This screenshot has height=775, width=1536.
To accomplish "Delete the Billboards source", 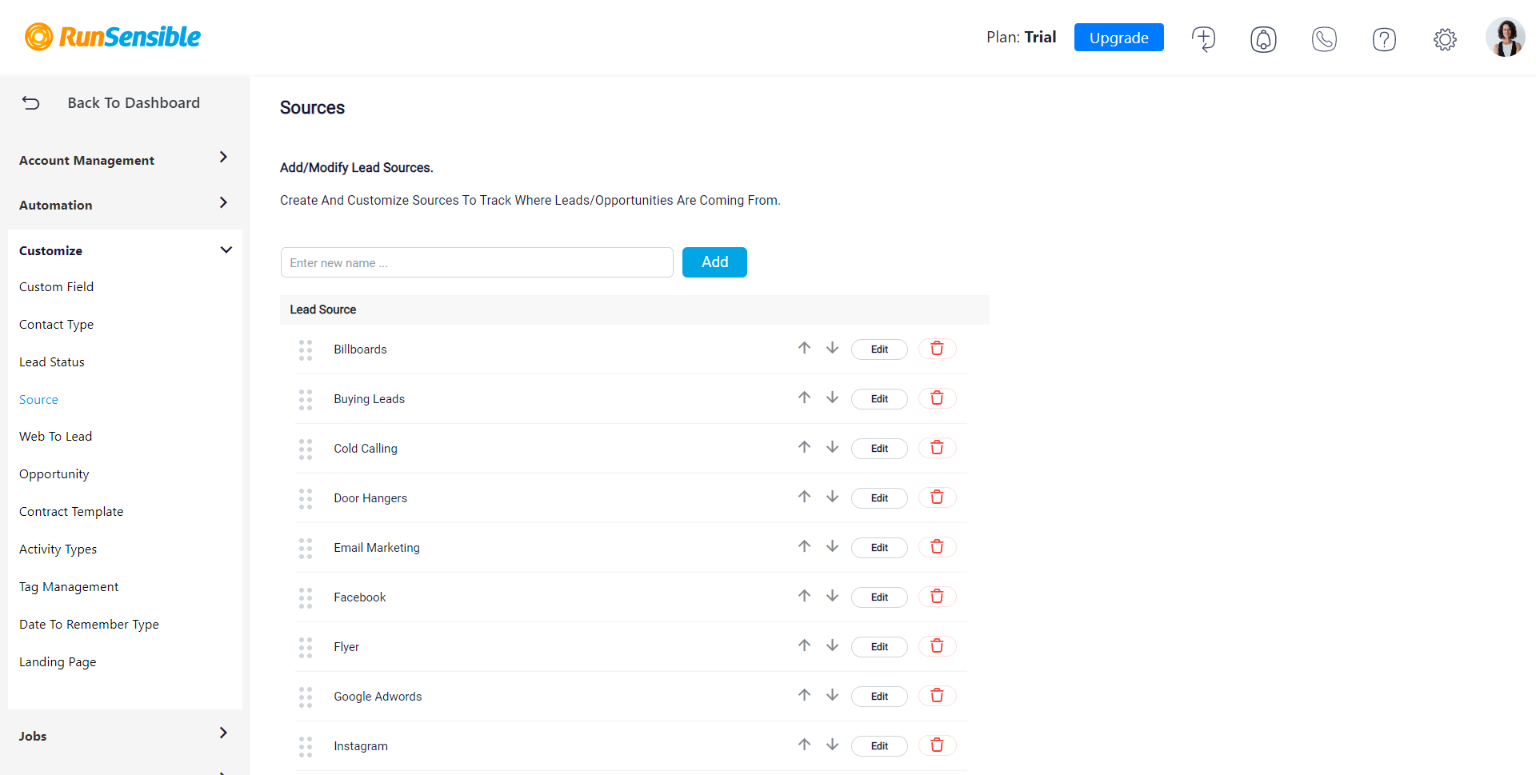I will pyautogui.click(x=937, y=349).
